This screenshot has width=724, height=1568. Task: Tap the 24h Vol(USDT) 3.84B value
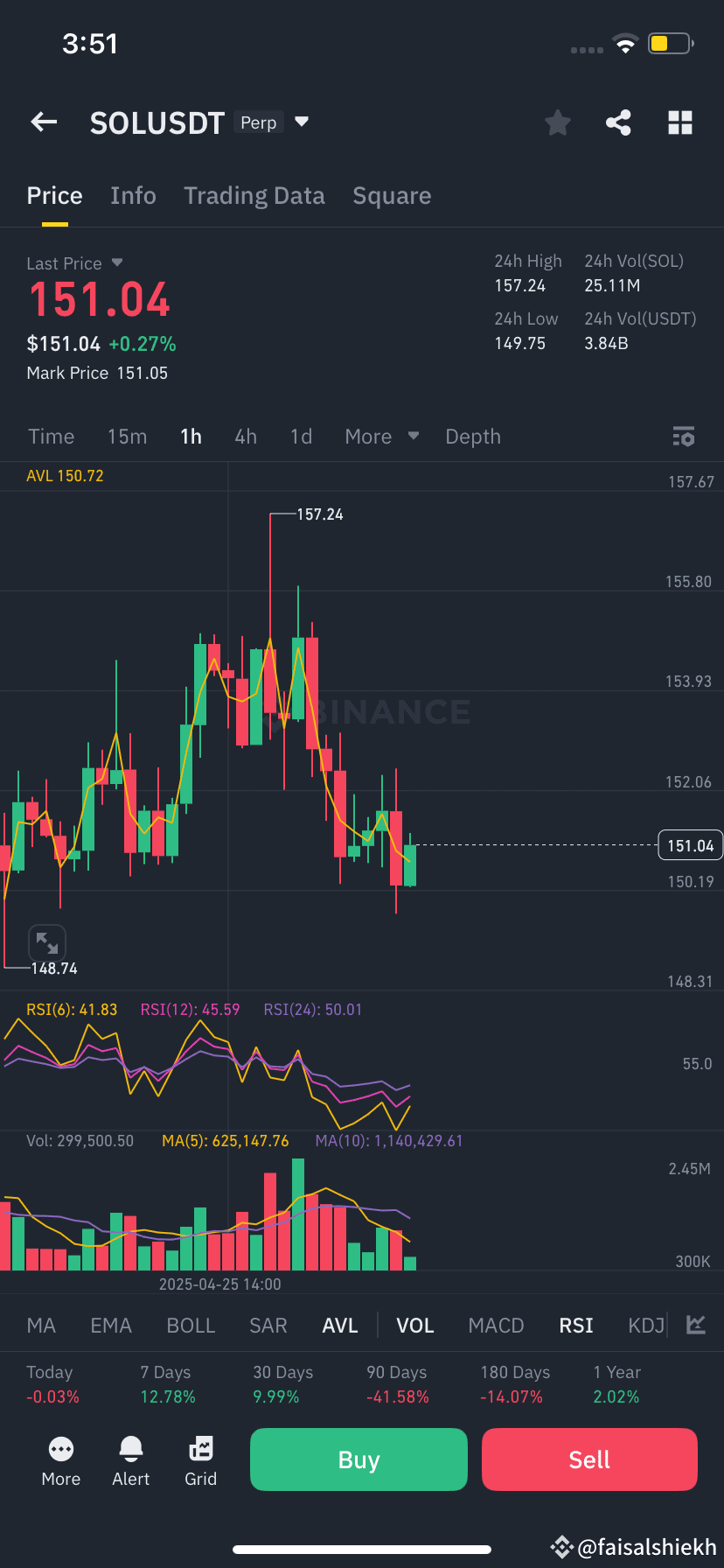coord(606,343)
